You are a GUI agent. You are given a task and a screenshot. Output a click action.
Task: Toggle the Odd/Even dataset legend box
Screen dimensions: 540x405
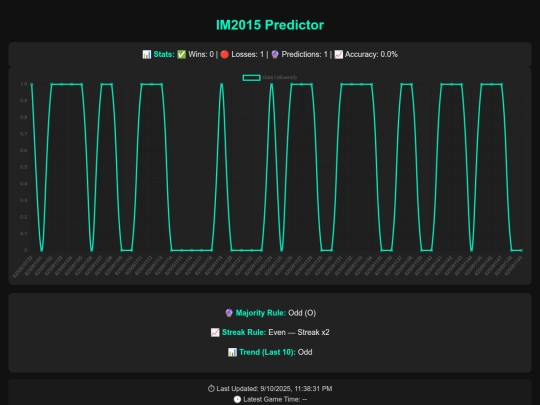251,78
